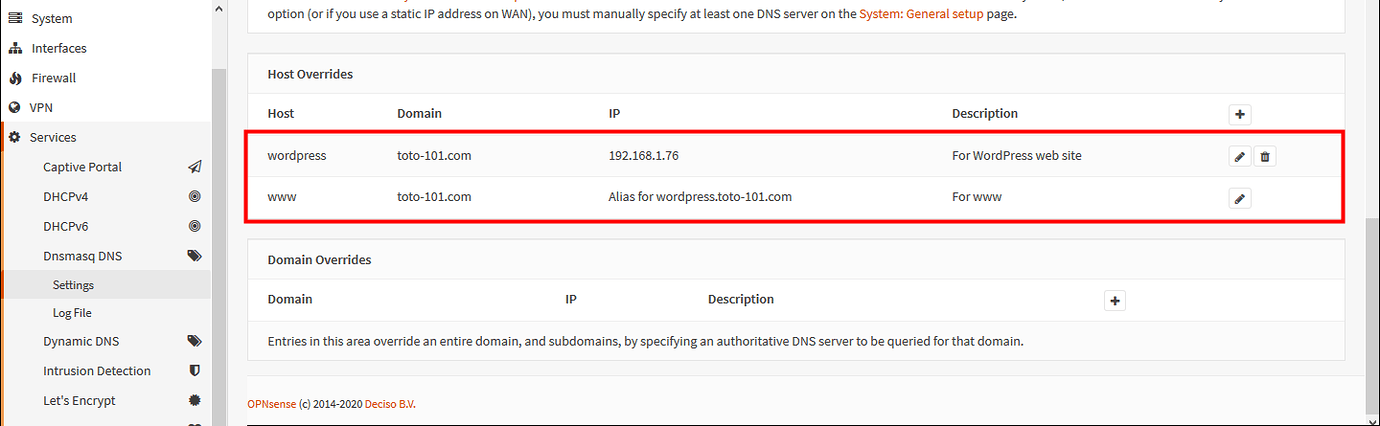Click the add Host Override plus button
The width and height of the screenshot is (1380, 426).
(1240, 114)
